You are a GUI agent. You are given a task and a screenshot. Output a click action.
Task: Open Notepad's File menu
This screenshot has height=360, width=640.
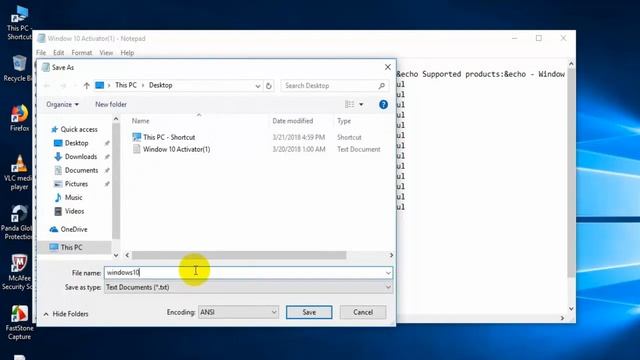(41, 53)
